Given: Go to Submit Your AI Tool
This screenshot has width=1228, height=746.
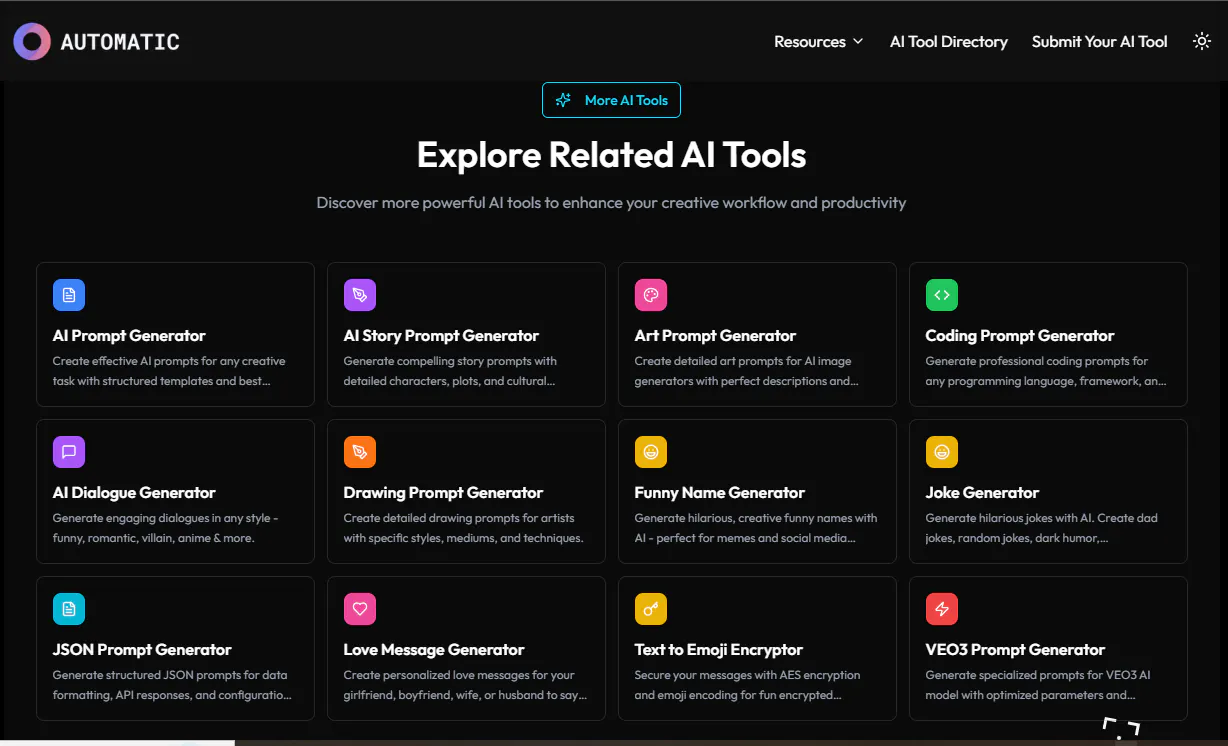Looking at the screenshot, I should [x=1100, y=41].
